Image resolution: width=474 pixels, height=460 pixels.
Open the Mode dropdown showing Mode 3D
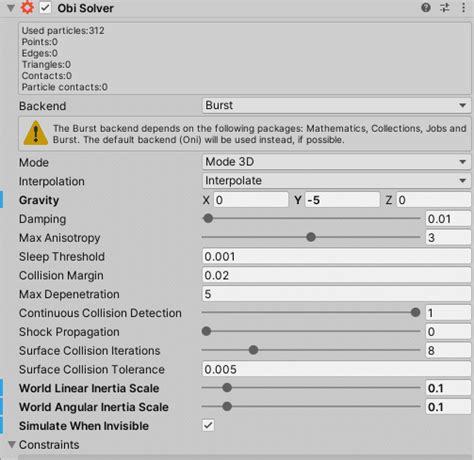click(x=336, y=162)
